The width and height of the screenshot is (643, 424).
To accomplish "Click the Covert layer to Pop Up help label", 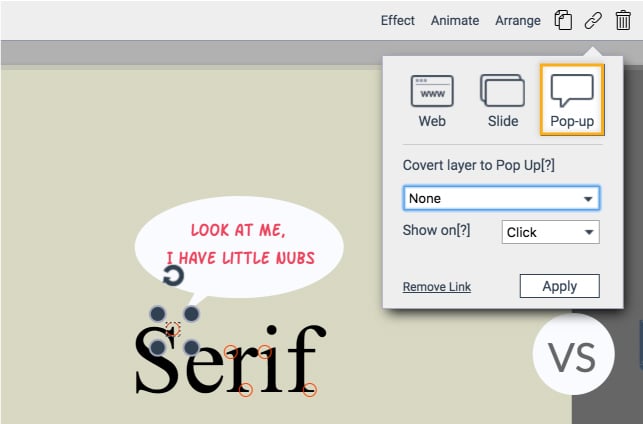I will point(479,165).
